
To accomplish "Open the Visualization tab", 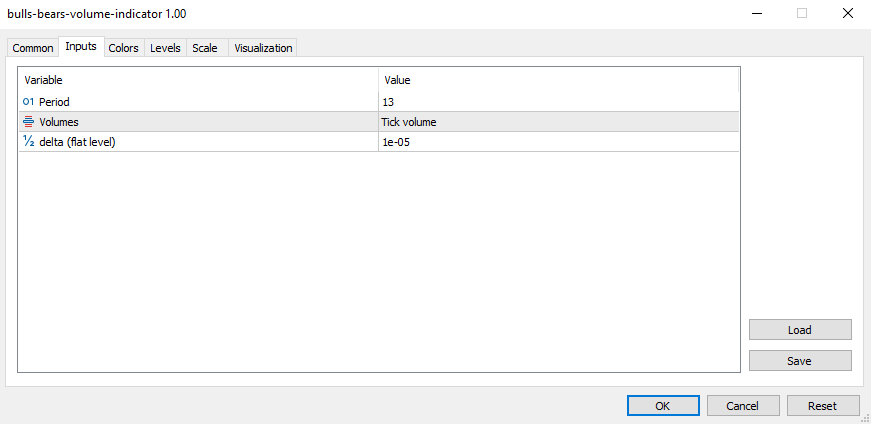I will pos(263,48).
